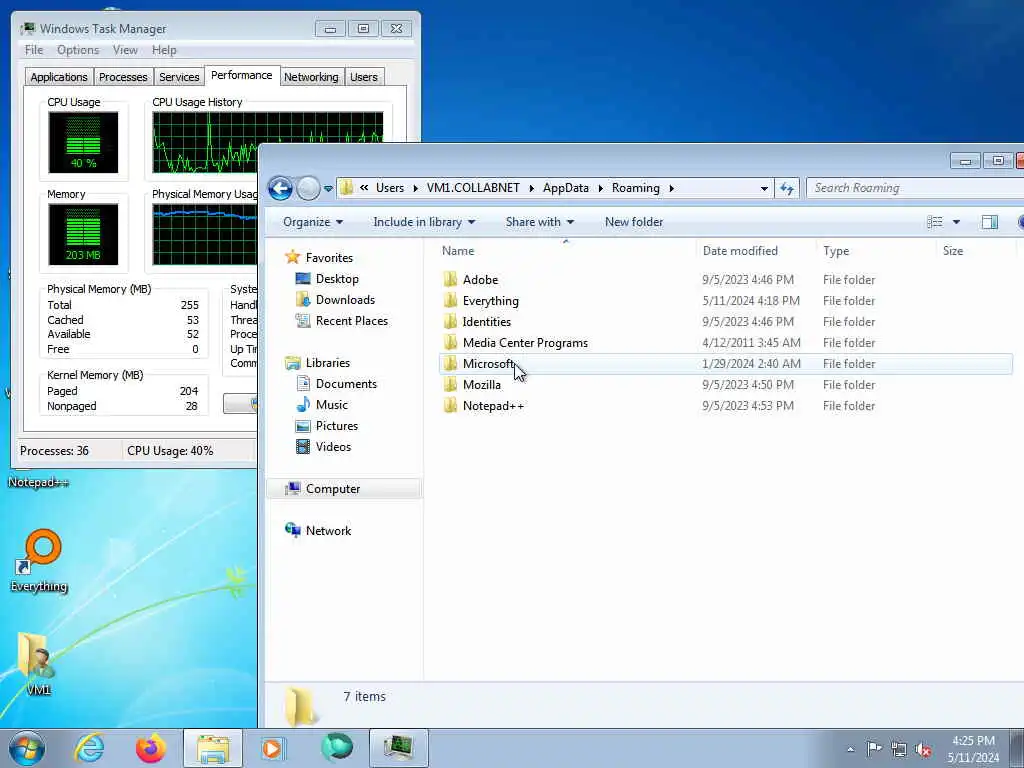Open Windows Media Player from taskbar
Image resolution: width=1024 pixels, height=768 pixels.
pos(273,748)
